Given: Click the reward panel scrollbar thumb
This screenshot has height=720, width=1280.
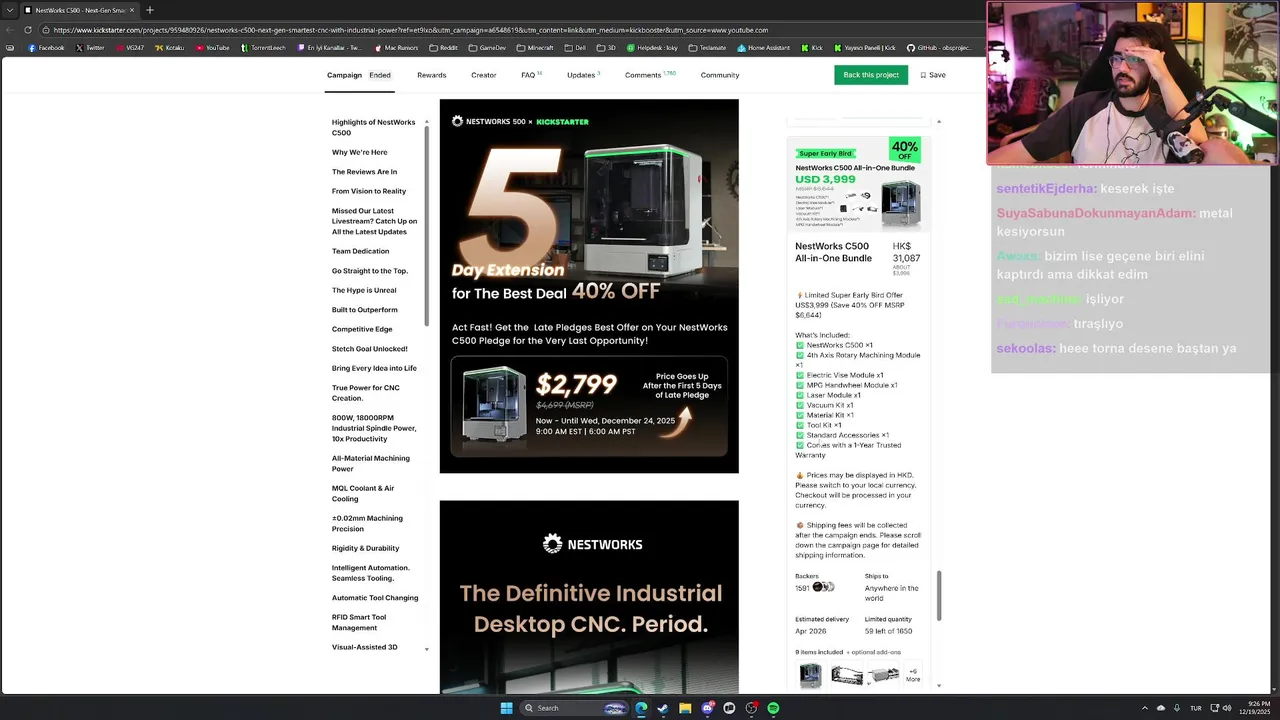Looking at the screenshot, I should pos(938,596).
